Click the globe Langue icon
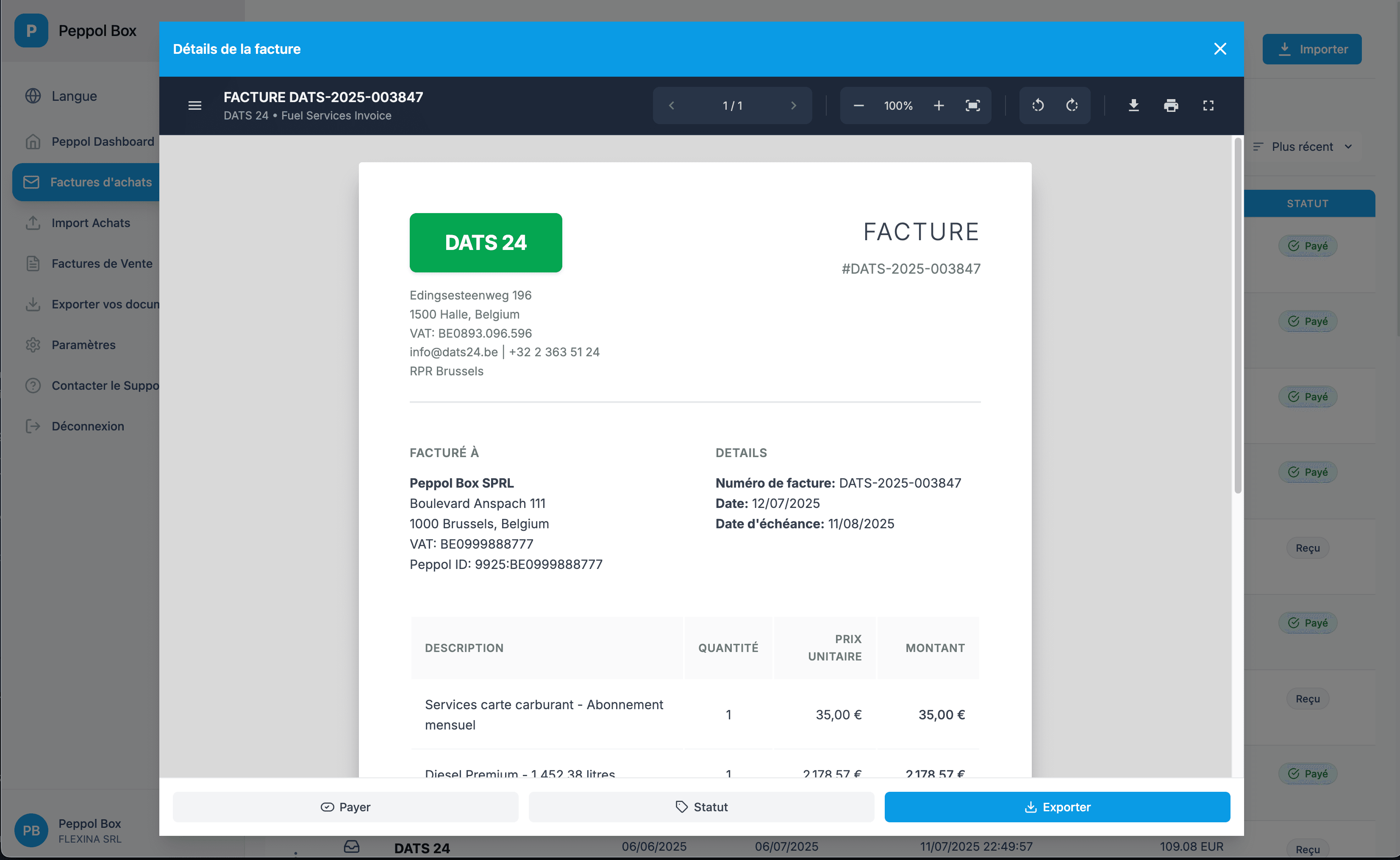The image size is (1400, 860). pos(33,96)
